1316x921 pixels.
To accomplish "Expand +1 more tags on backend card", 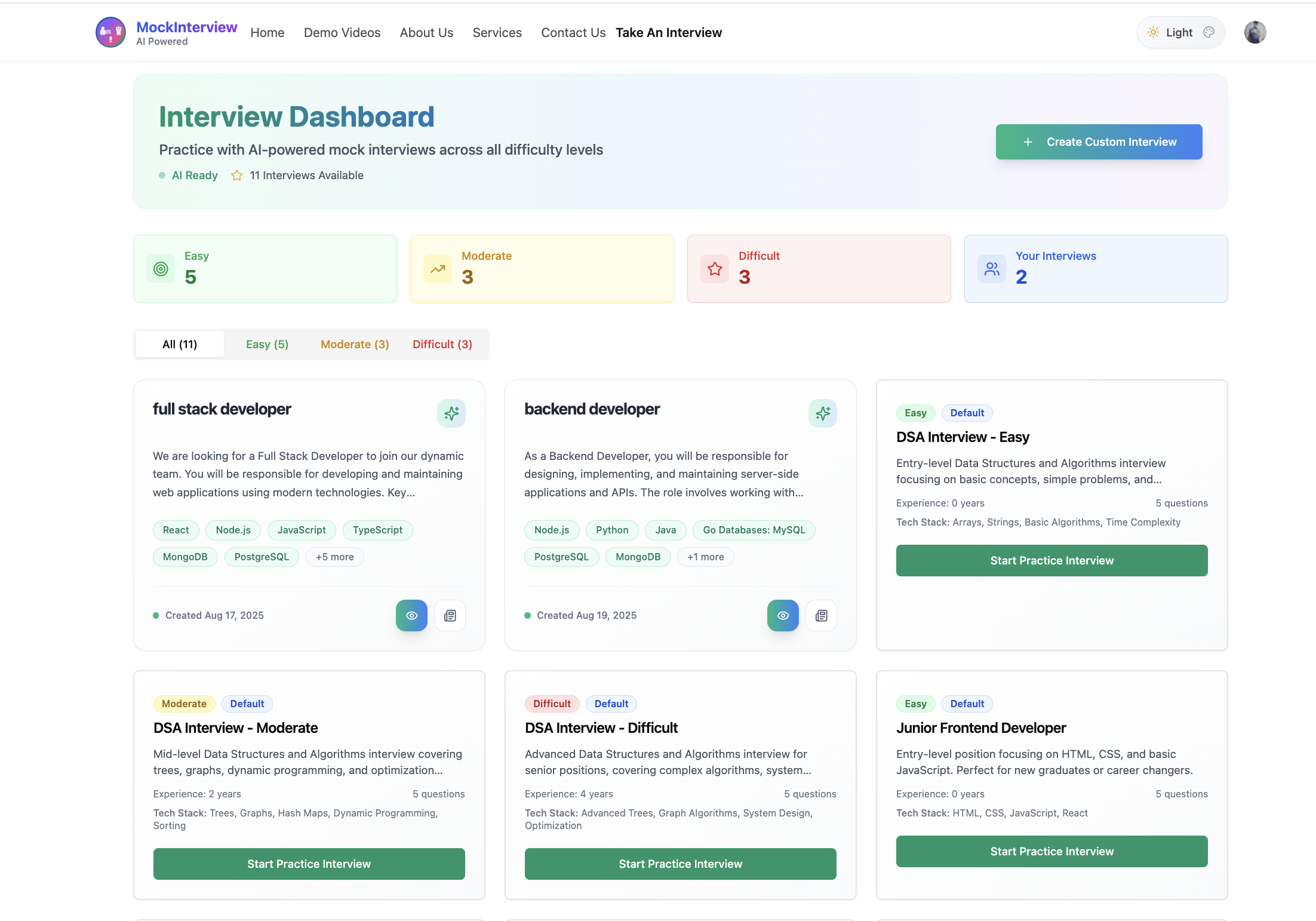I will [x=705, y=557].
